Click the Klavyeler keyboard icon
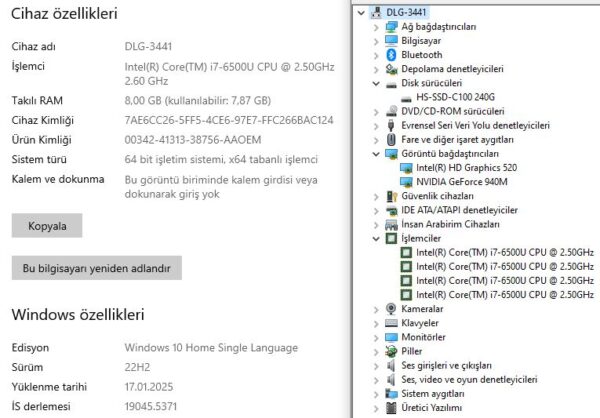Viewport: 600px width, 418px height. tap(391, 324)
